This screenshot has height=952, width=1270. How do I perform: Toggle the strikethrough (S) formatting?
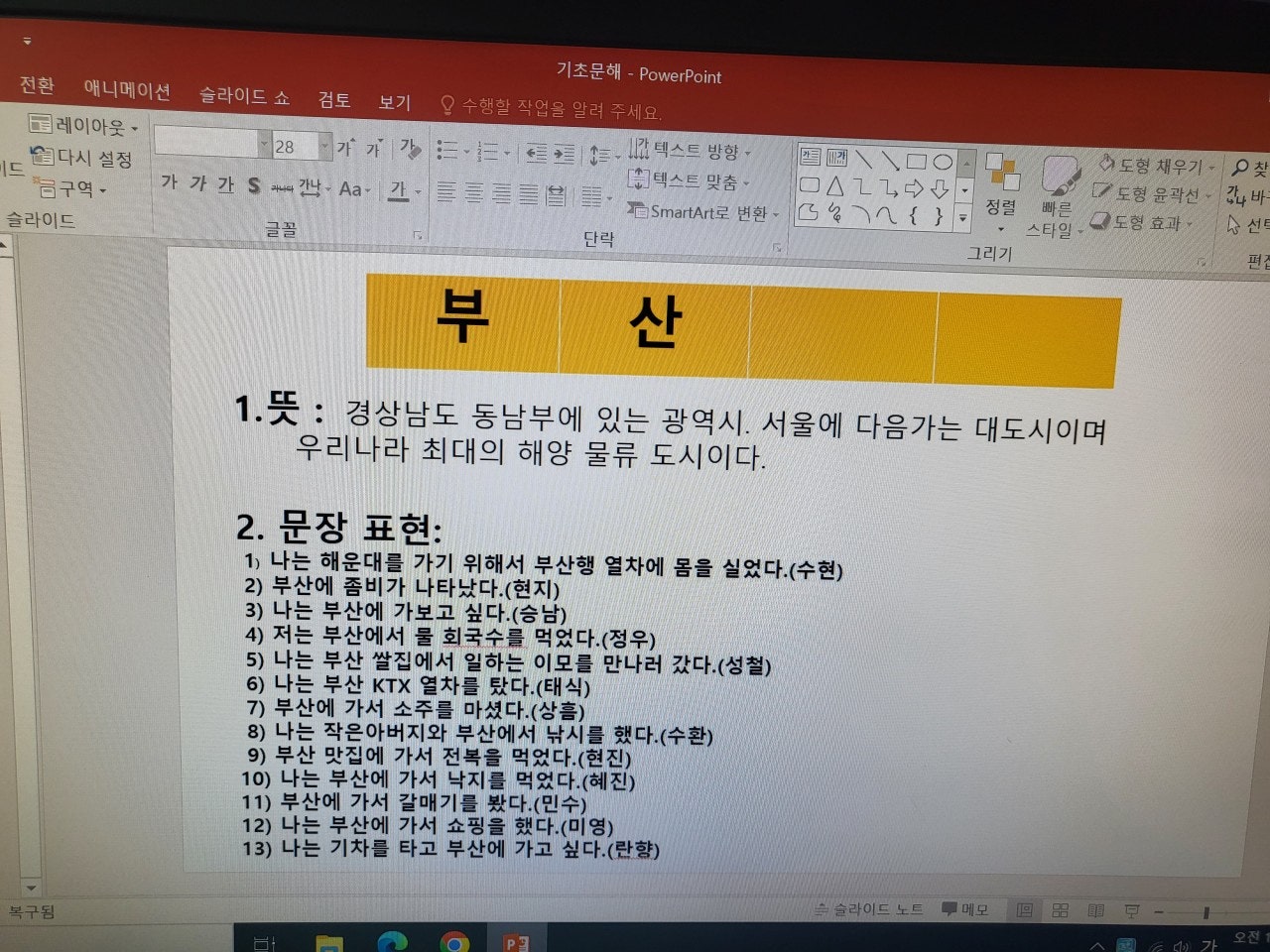pyautogui.click(x=254, y=185)
